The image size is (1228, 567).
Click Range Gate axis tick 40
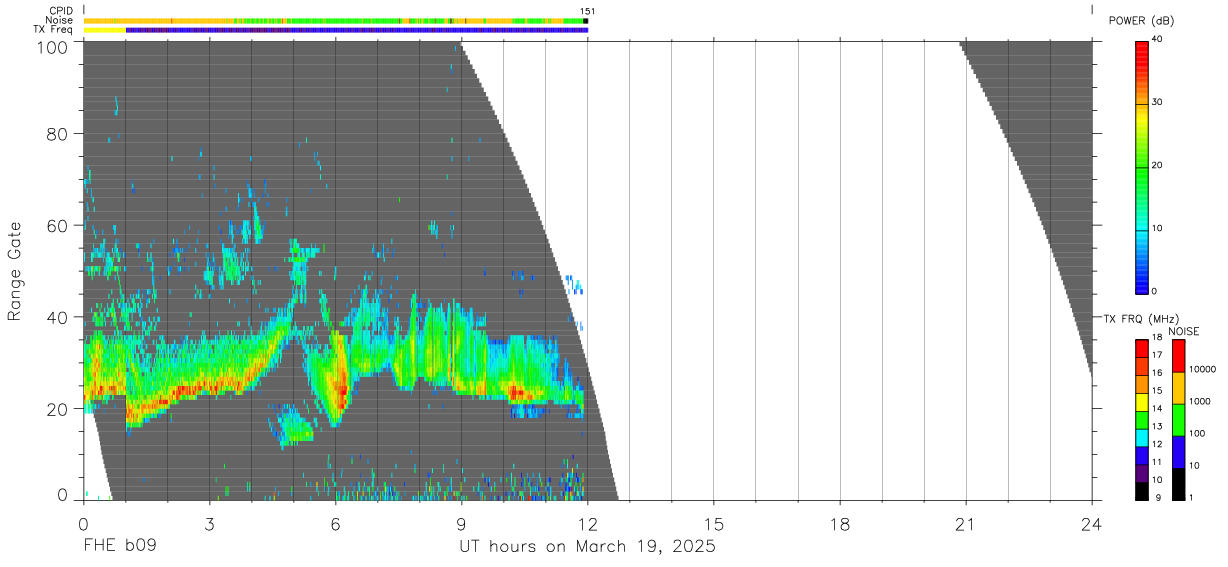pyautogui.click(x=57, y=317)
